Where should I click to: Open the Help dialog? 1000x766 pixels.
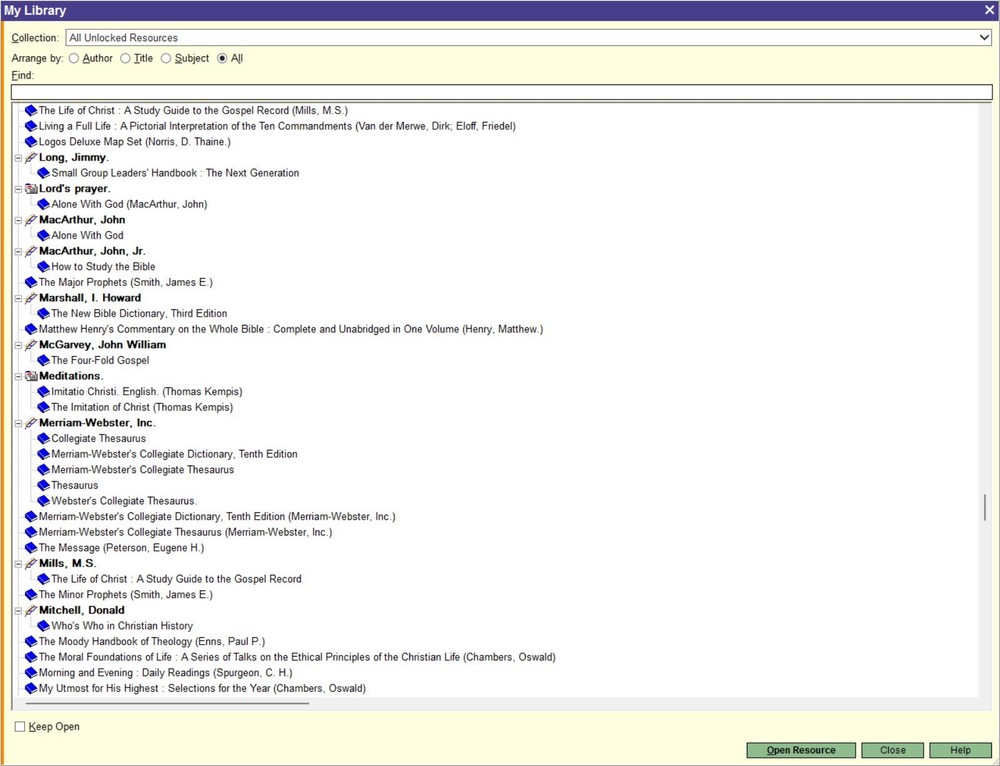959,750
